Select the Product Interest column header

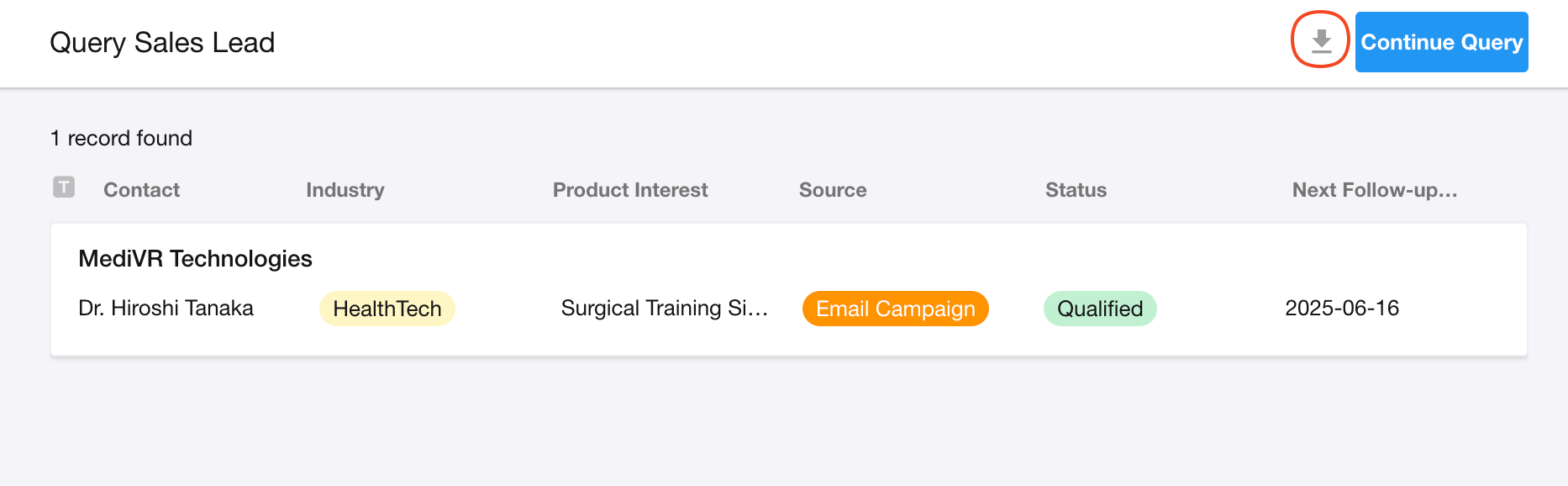629,190
